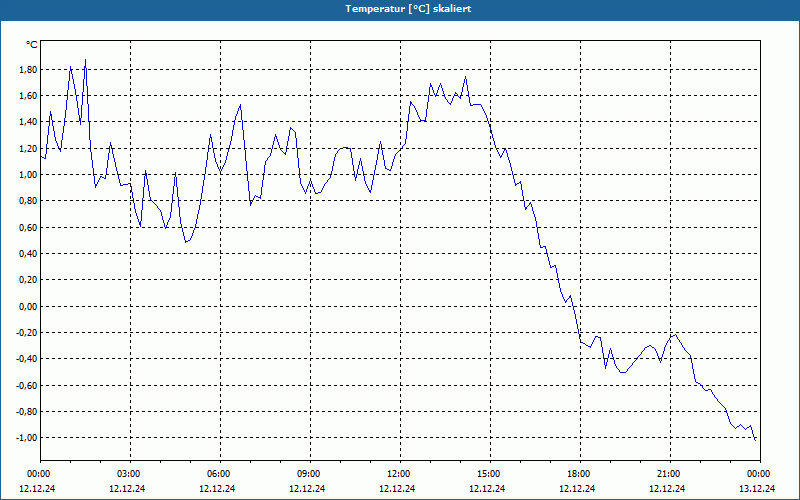The image size is (800, 500).
Task: Click the 12.12.24 date below 12:00
Action: [x=397, y=489]
